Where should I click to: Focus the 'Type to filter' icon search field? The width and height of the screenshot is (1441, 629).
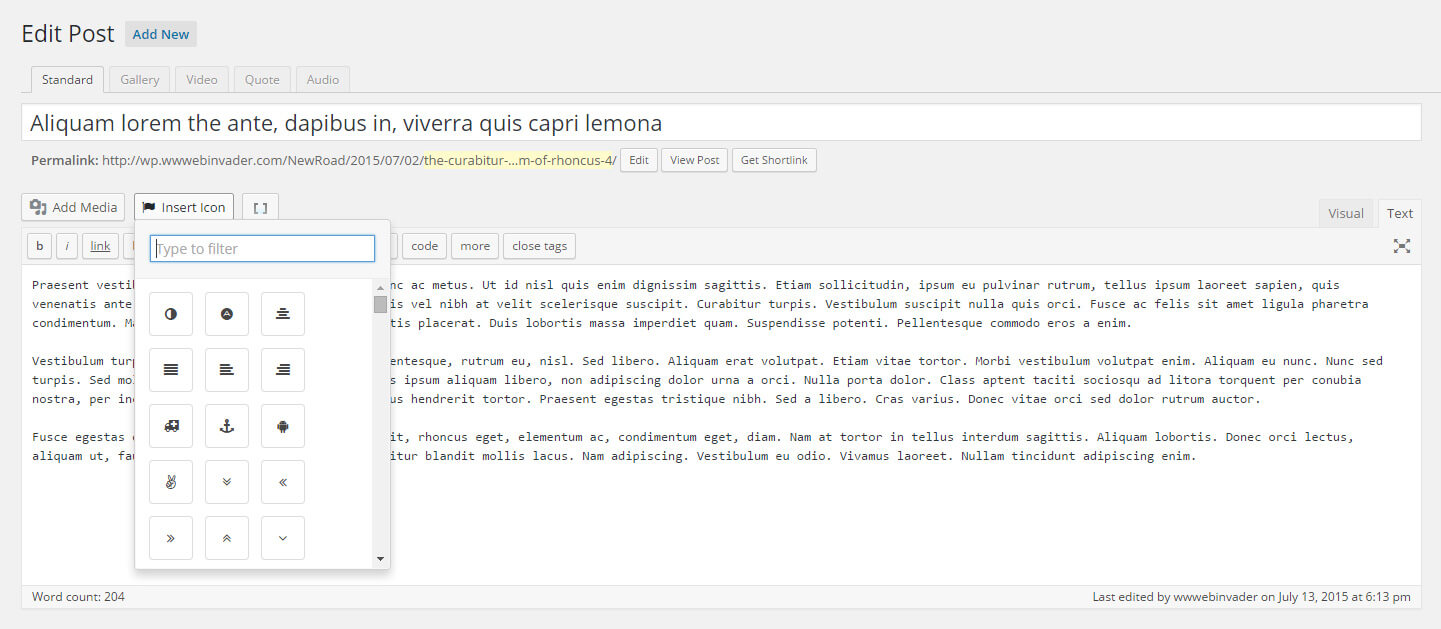(x=262, y=248)
